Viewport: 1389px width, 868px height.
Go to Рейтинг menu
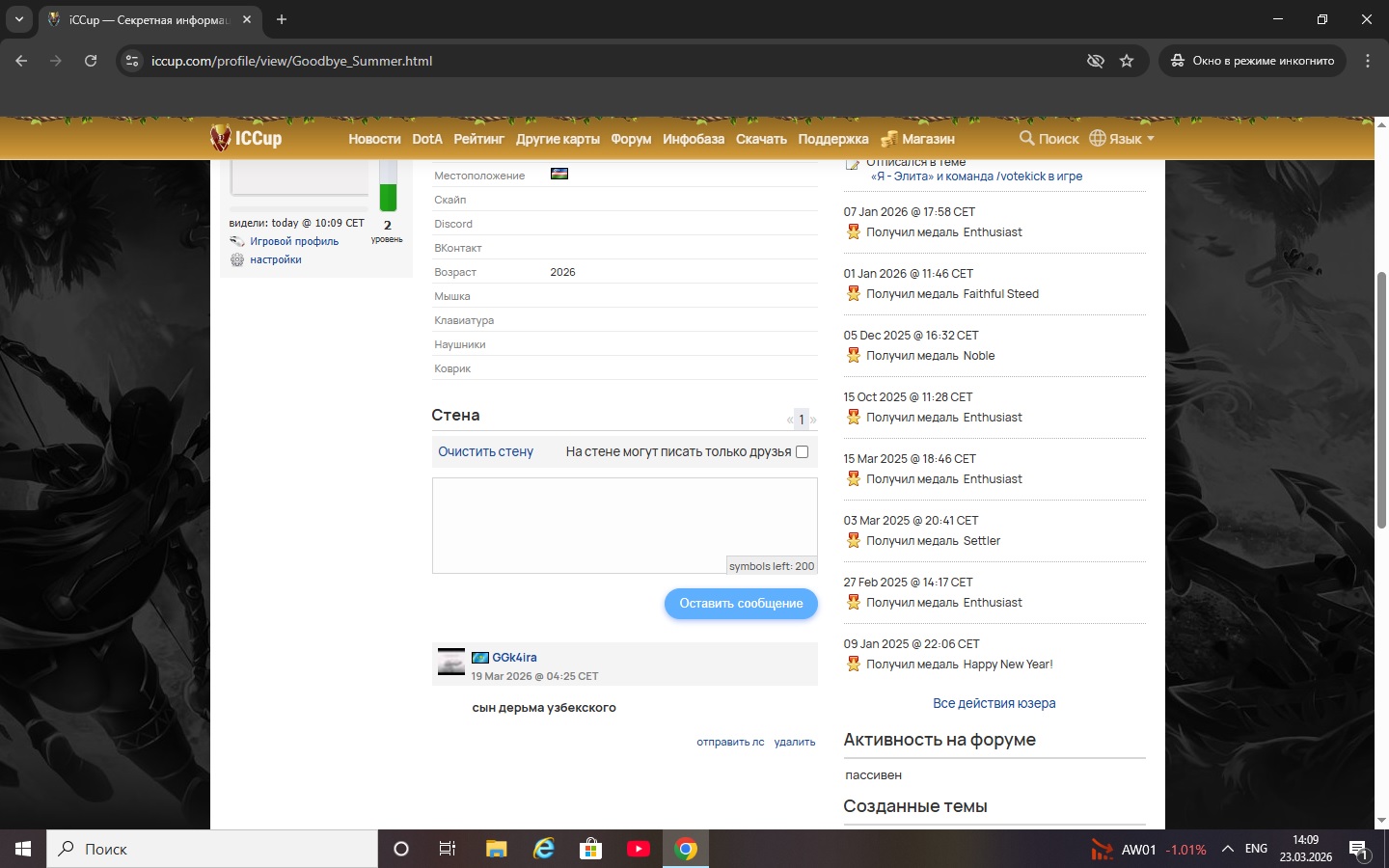pyautogui.click(x=479, y=139)
